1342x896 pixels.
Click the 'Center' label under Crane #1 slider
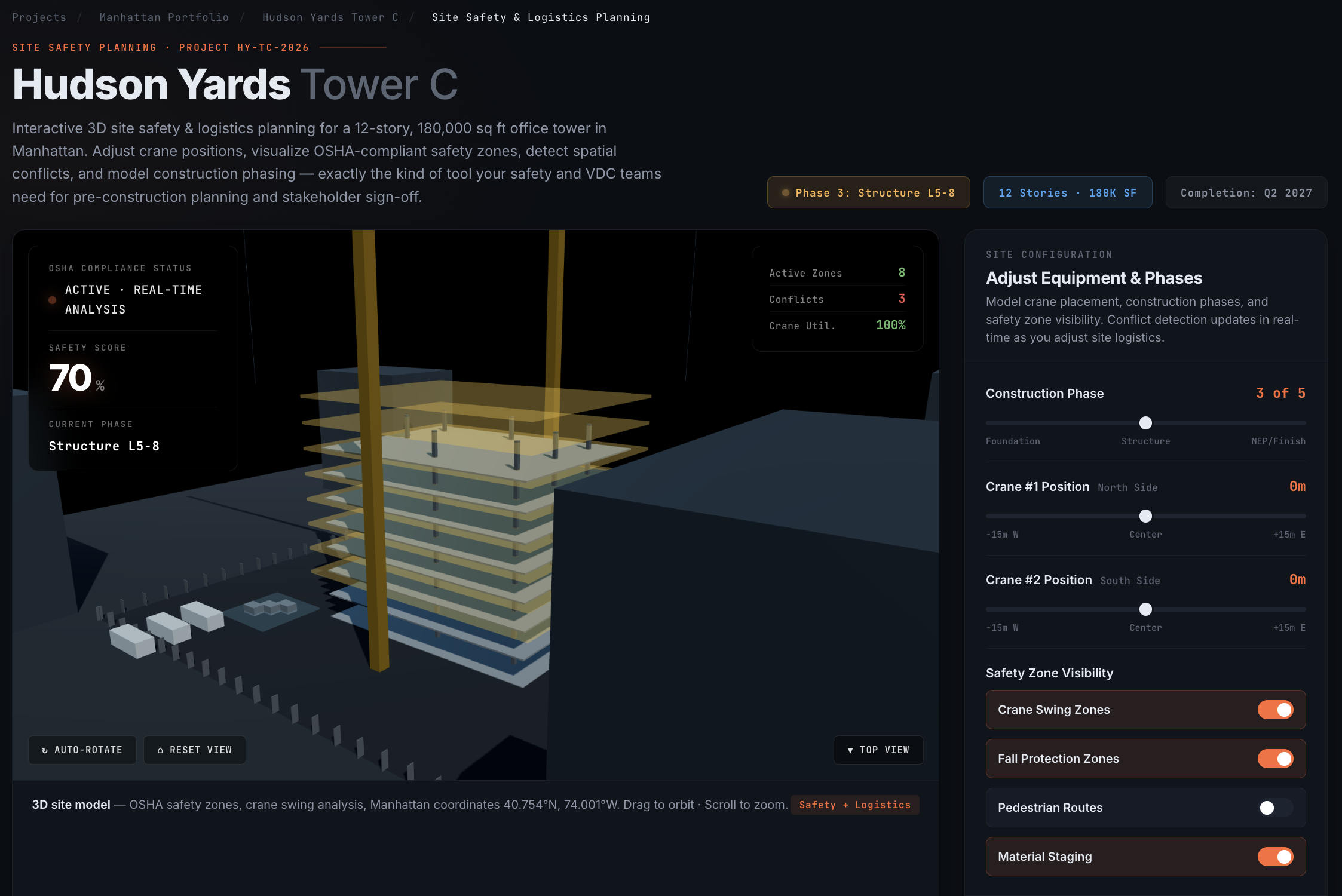[1145, 535]
